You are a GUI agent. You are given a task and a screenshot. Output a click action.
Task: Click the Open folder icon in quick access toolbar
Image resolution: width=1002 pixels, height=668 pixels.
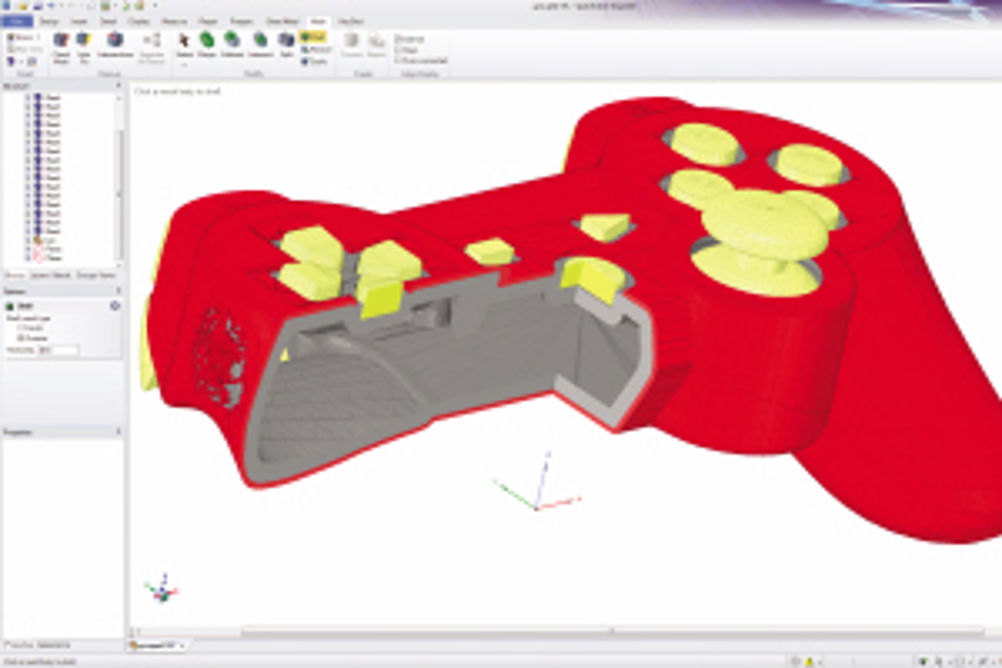click(24, 6)
